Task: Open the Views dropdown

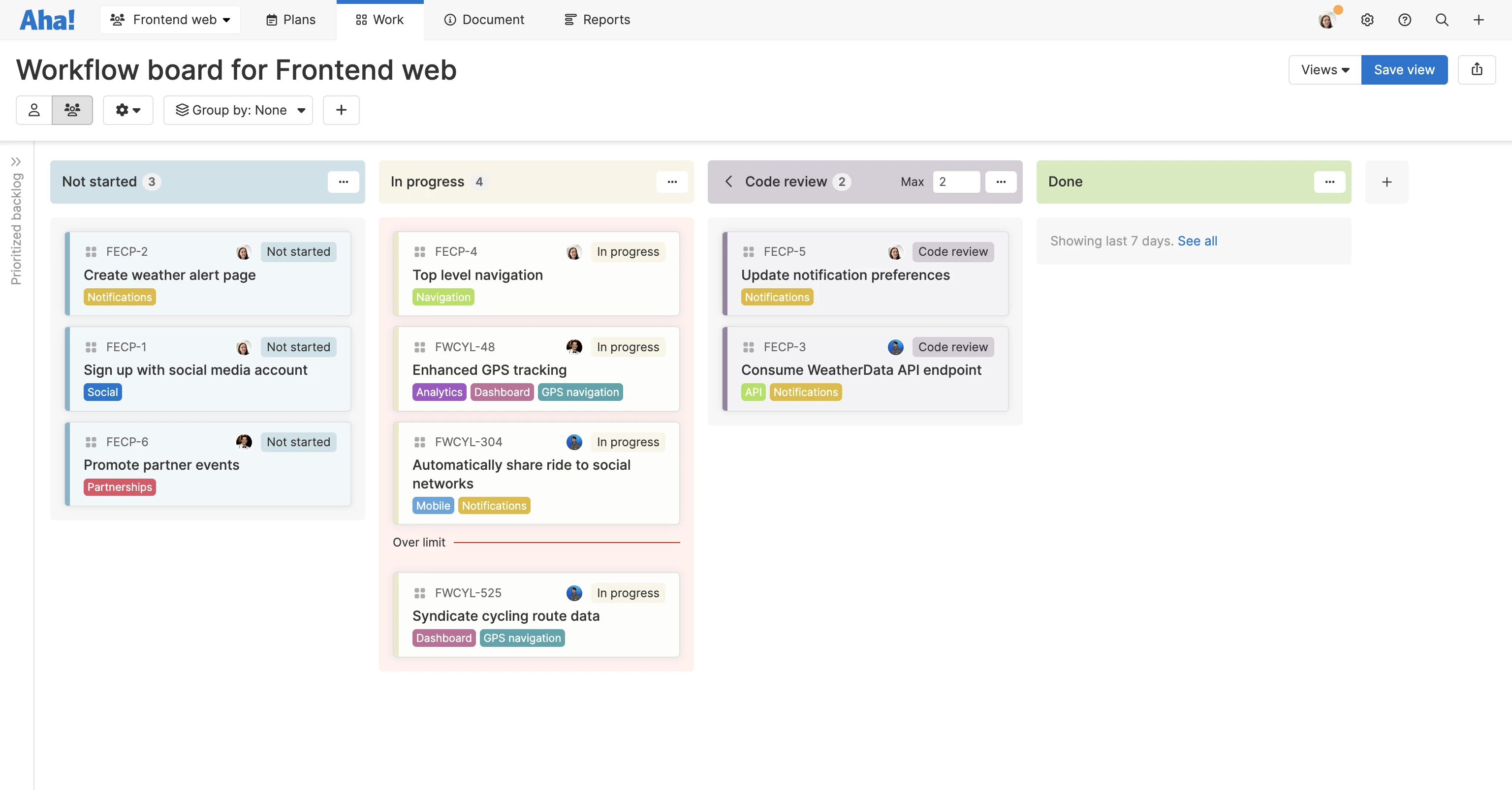Action: click(x=1324, y=70)
